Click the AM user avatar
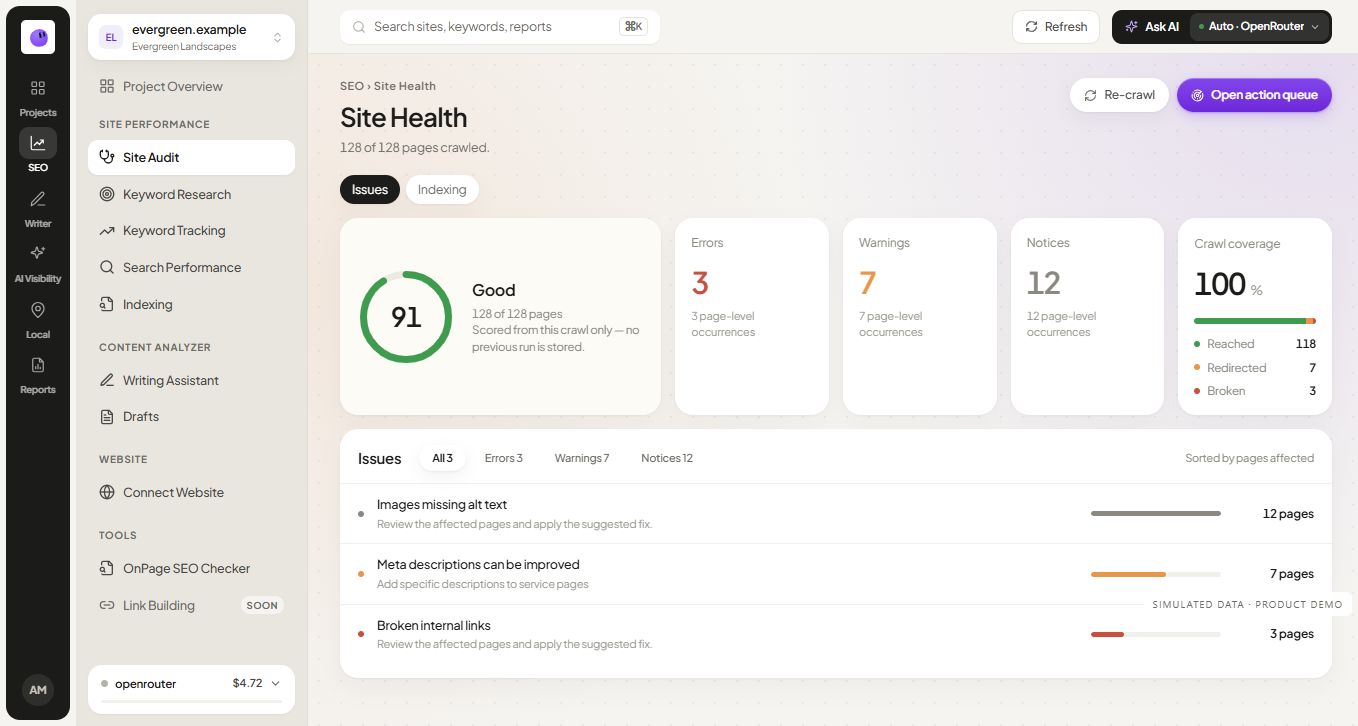 (x=38, y=690)
